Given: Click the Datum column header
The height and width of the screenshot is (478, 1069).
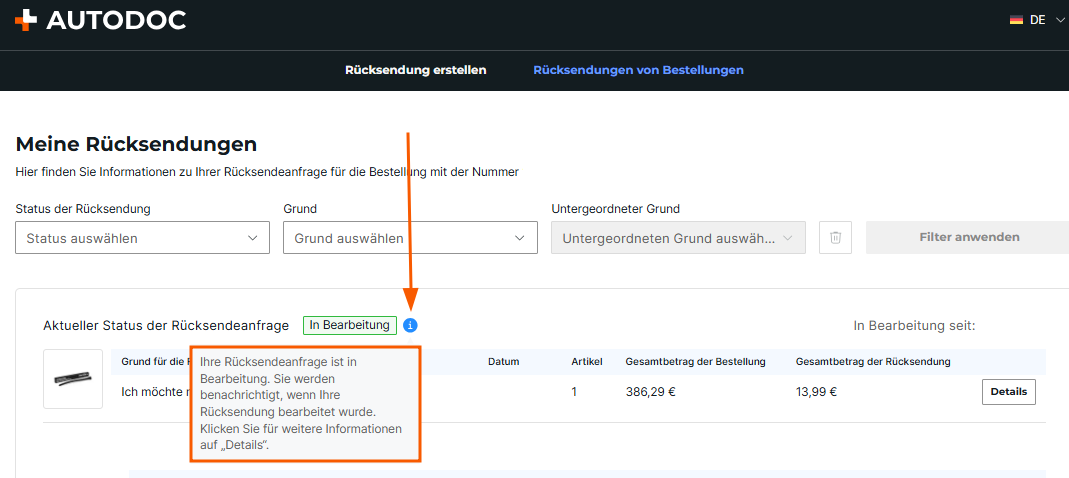Looking at the screenshot, I should click(x=504, y=361).
